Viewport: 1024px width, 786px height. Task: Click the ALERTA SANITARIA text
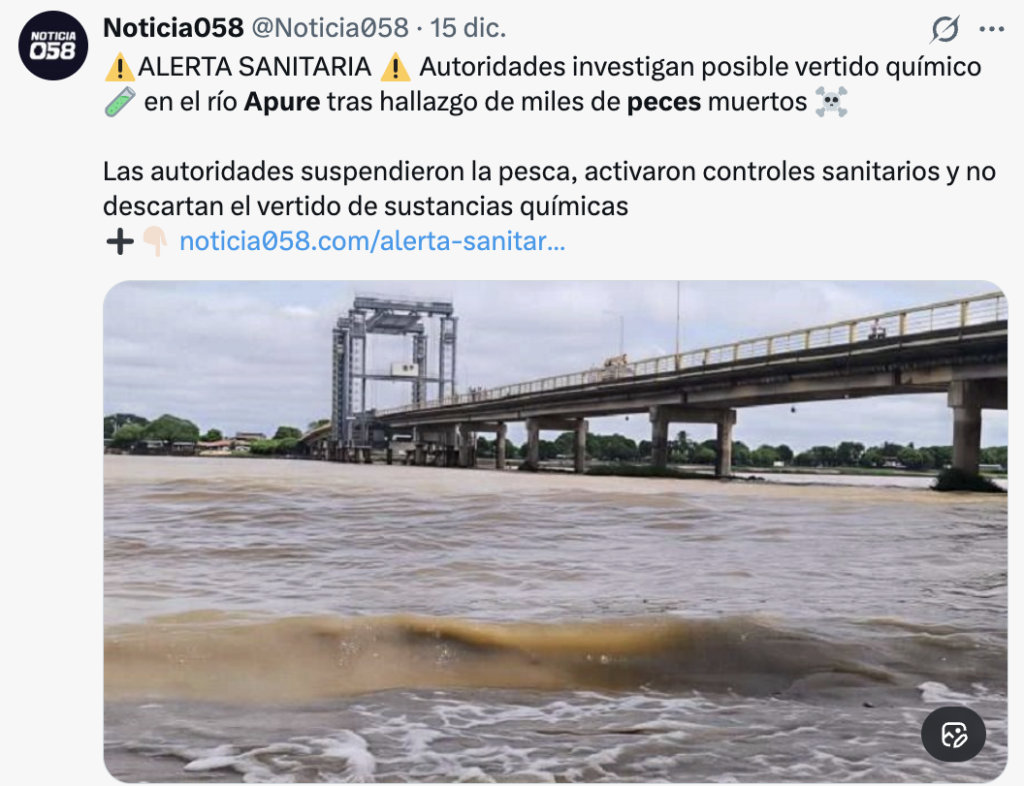[255, 67]
